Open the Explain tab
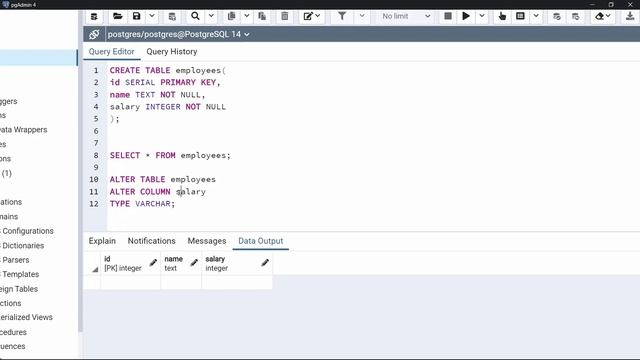640x360 pixels. pos(102,241)
